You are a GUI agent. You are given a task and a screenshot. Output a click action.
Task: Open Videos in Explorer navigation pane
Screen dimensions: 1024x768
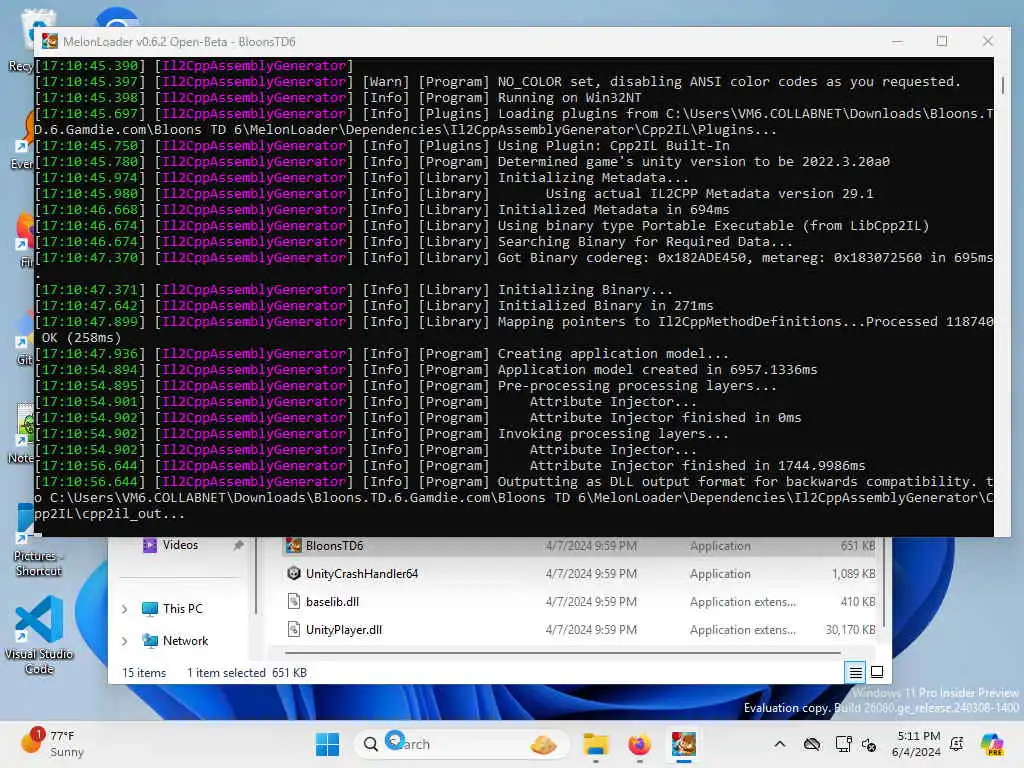tap(180, 545)
